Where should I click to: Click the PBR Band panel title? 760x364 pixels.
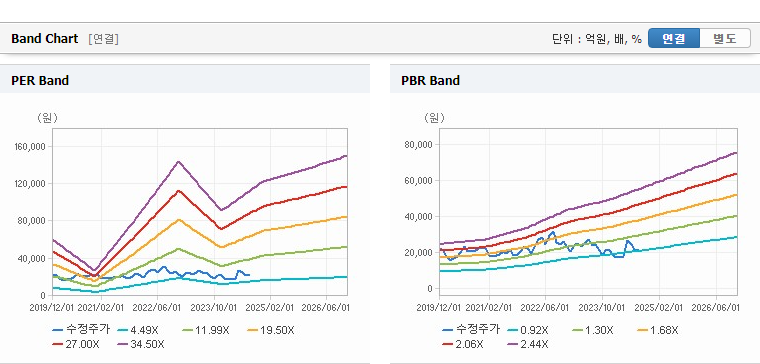tap(430, 80)
